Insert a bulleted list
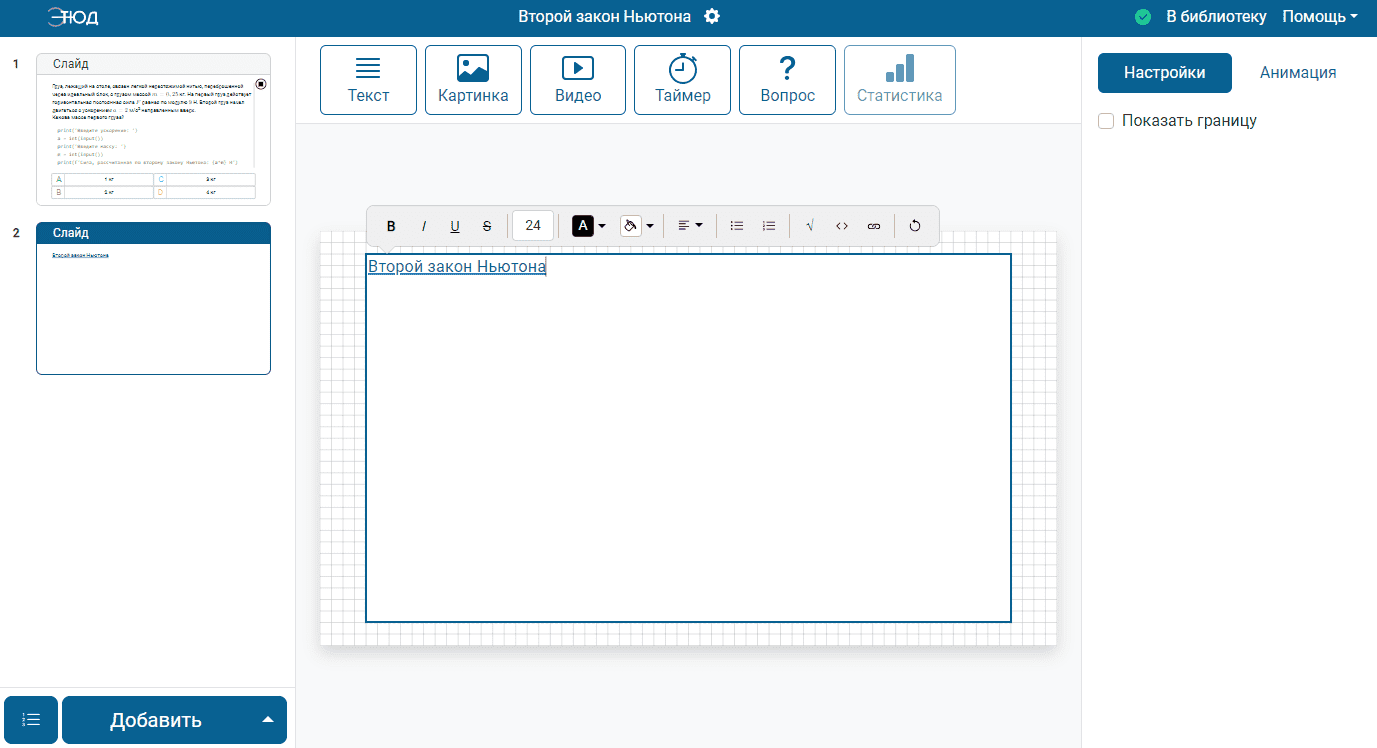This screenshot has height=748, width=1377. click(x=737, y=226)
